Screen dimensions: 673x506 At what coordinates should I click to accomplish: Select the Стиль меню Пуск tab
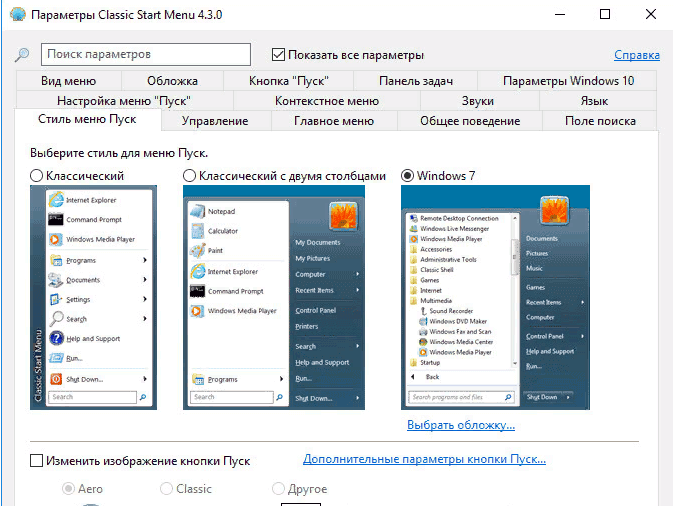[x=87, y=119]
